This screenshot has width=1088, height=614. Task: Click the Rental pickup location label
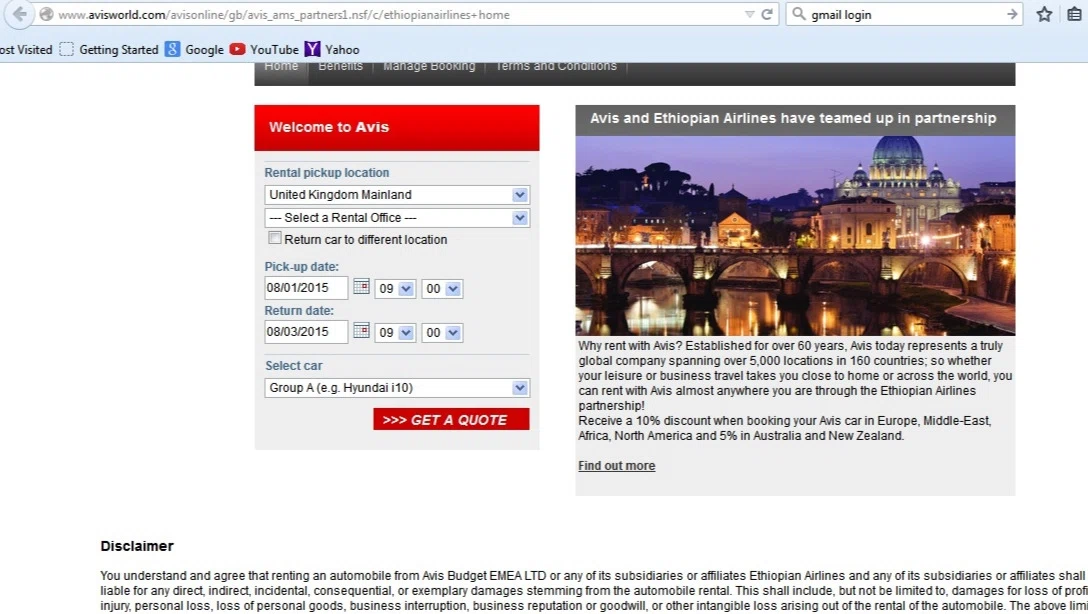[x=327, y=173]
